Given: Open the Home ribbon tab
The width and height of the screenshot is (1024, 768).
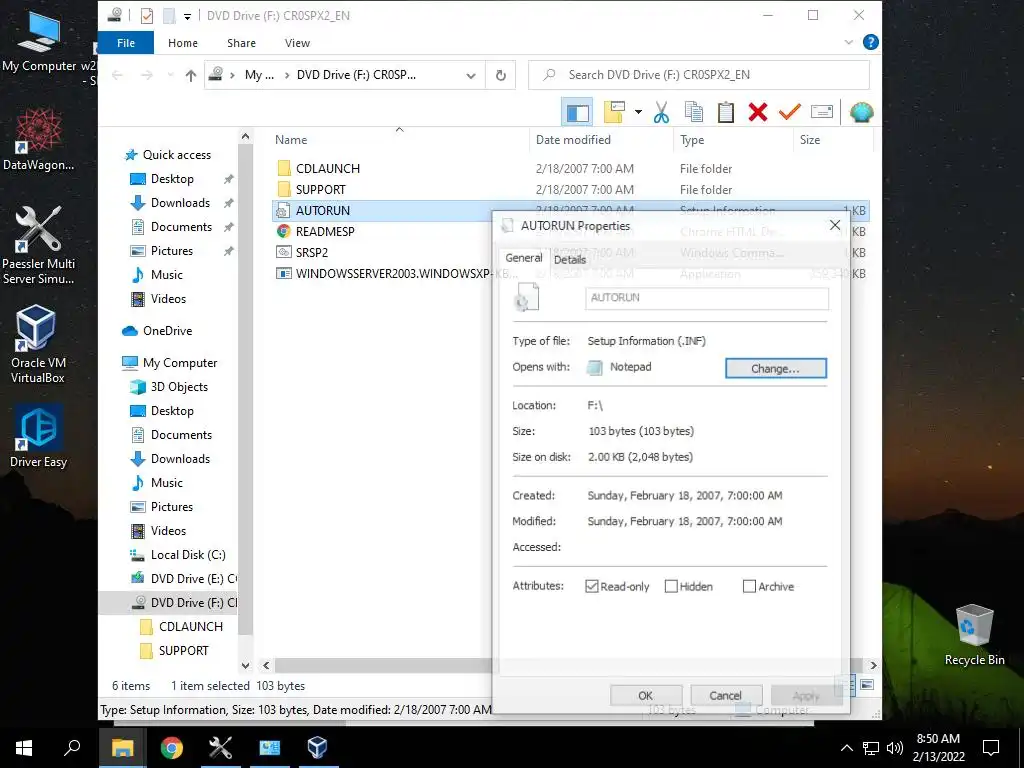Looking at the screenshot, I should pos(183,43).
